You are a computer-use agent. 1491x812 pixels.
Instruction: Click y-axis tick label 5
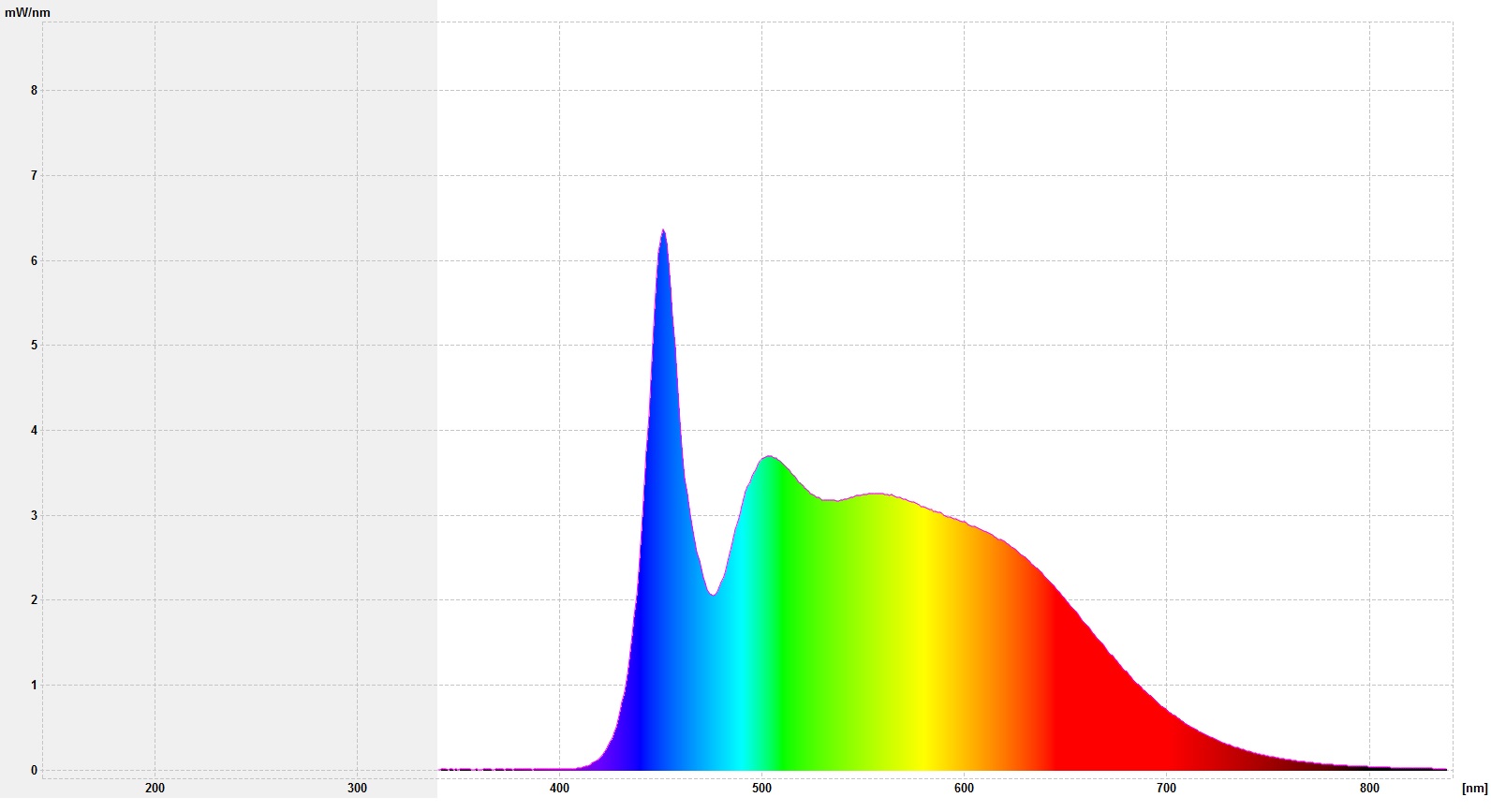(35, 345)
